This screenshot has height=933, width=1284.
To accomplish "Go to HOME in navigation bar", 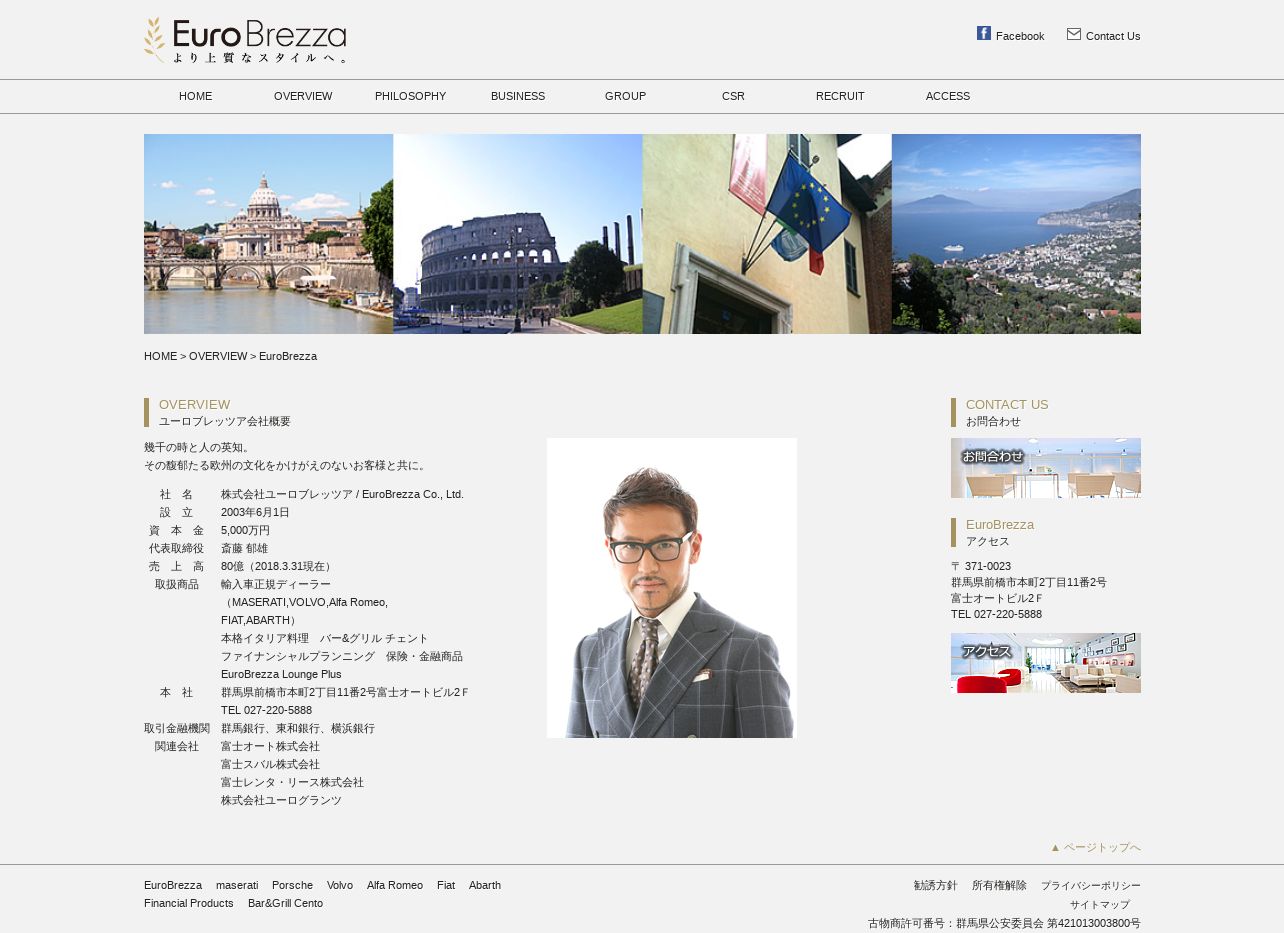I will point(196,96).
